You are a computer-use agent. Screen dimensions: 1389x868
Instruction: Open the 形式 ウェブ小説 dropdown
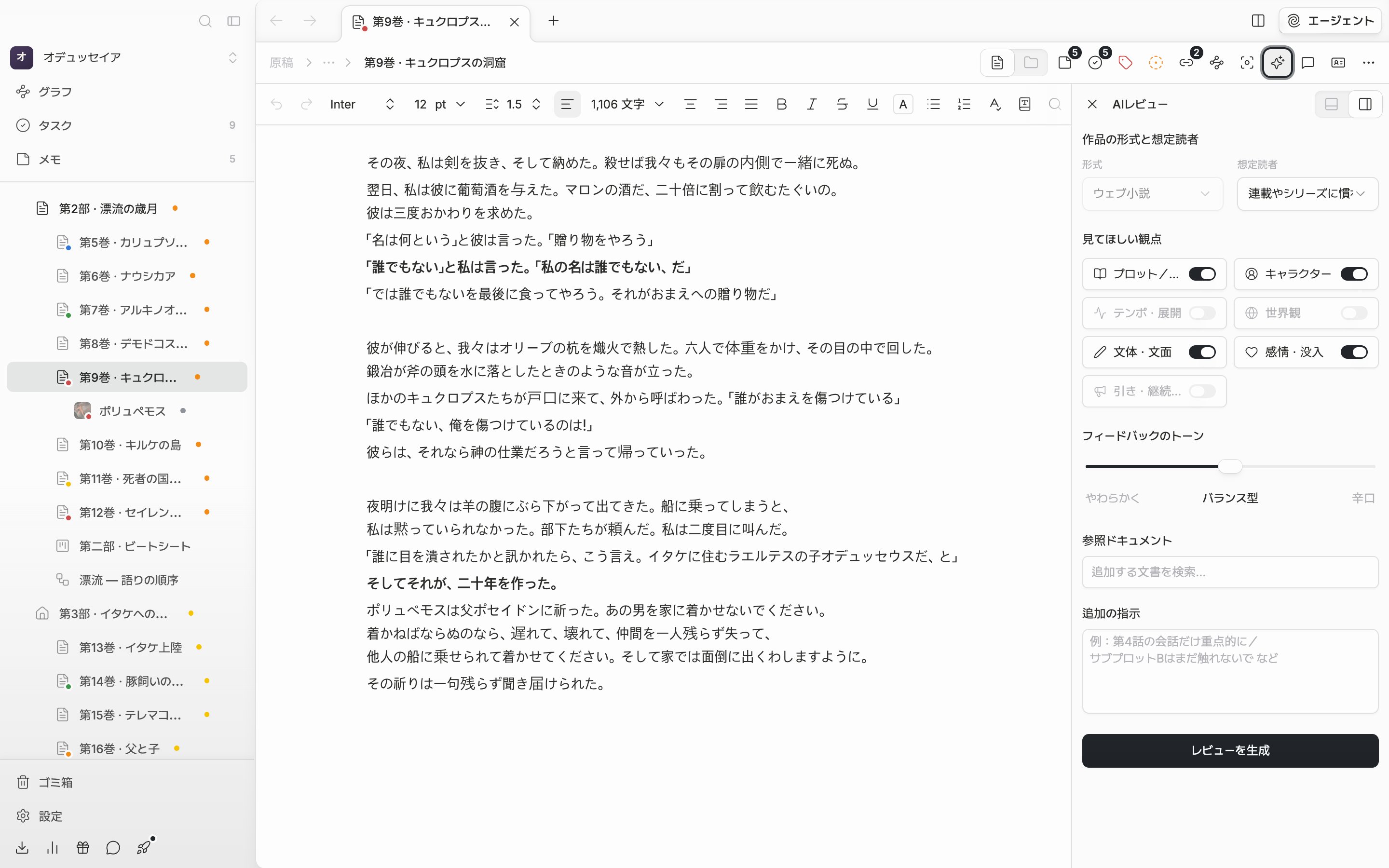point(1153,193)
